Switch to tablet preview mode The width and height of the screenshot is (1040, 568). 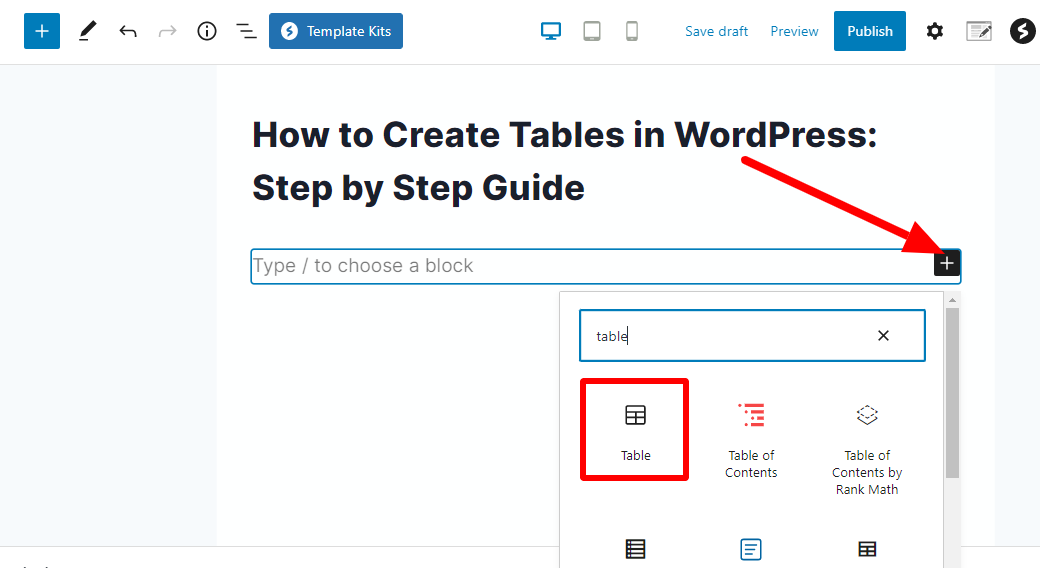coord(592,31)
